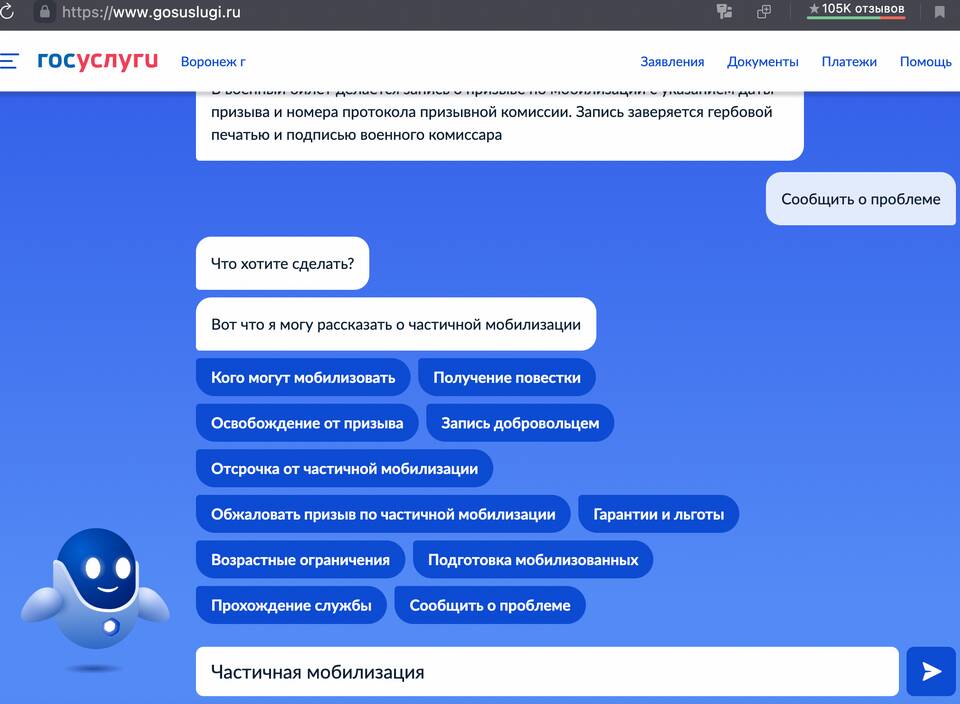Go to the Платежи section

(849, 62)
